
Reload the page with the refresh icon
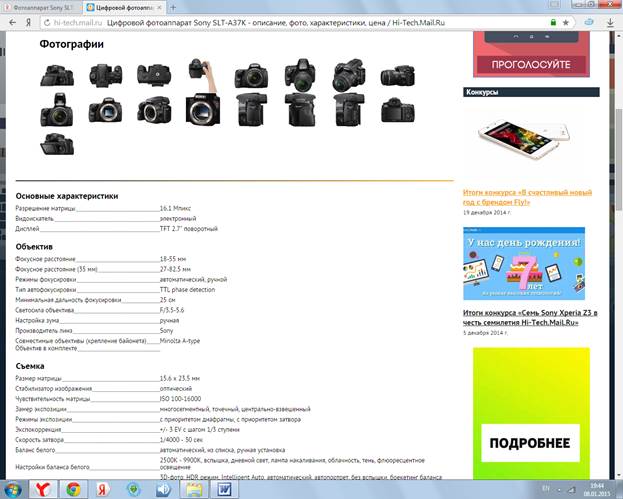[x=47, y=23]
